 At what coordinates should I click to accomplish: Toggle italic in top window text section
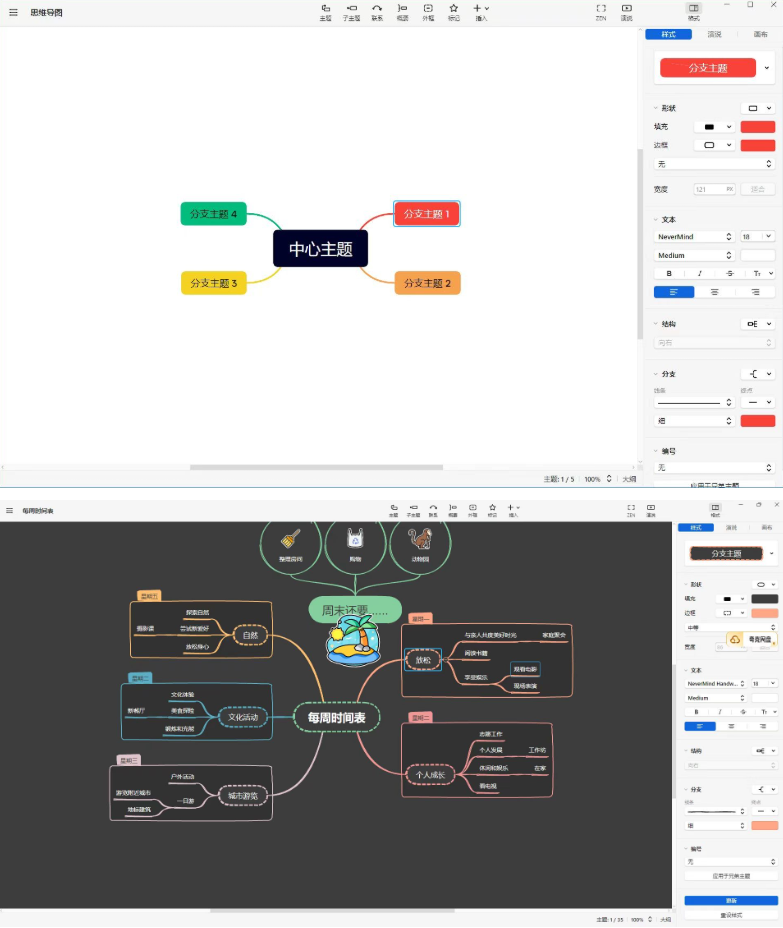coord(700,273)
